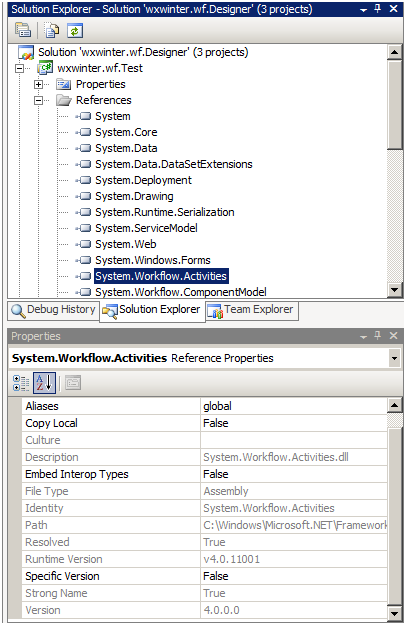This screenshot has height=625, width=406.
Task: Click the reference icon beside System.Windows.Forms
Action: click(x=83, y=260)
